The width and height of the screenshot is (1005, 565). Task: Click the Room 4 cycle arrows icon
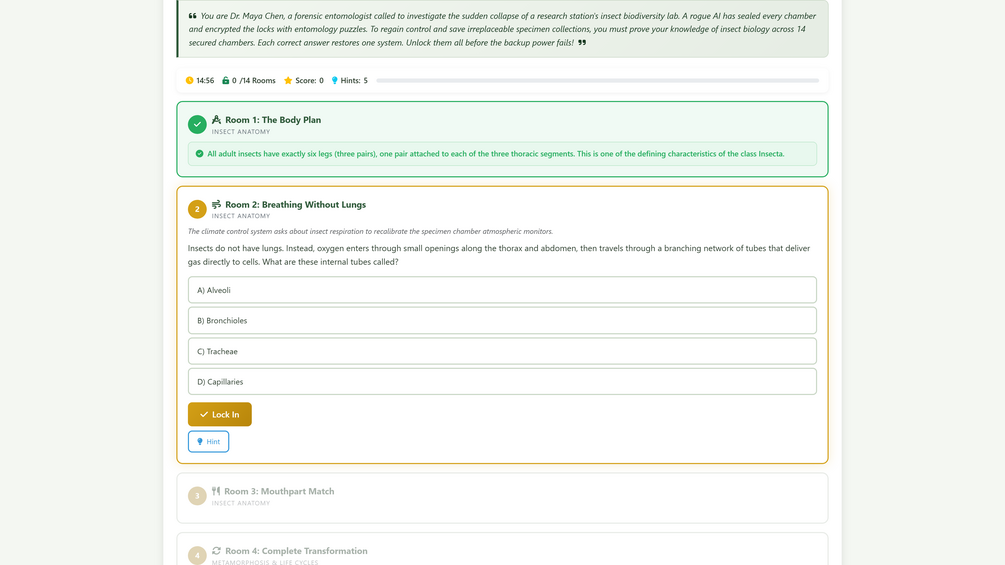coord(217,551)
